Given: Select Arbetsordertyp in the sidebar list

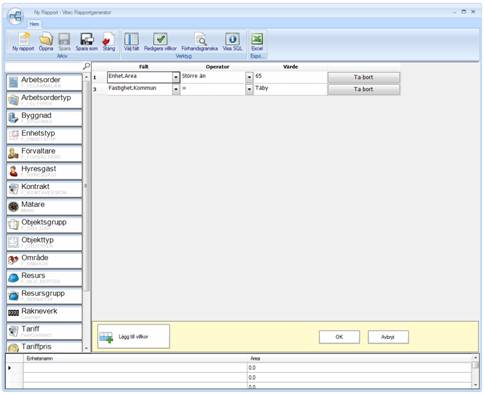Looking at the screenshot, I should point(44,100).
